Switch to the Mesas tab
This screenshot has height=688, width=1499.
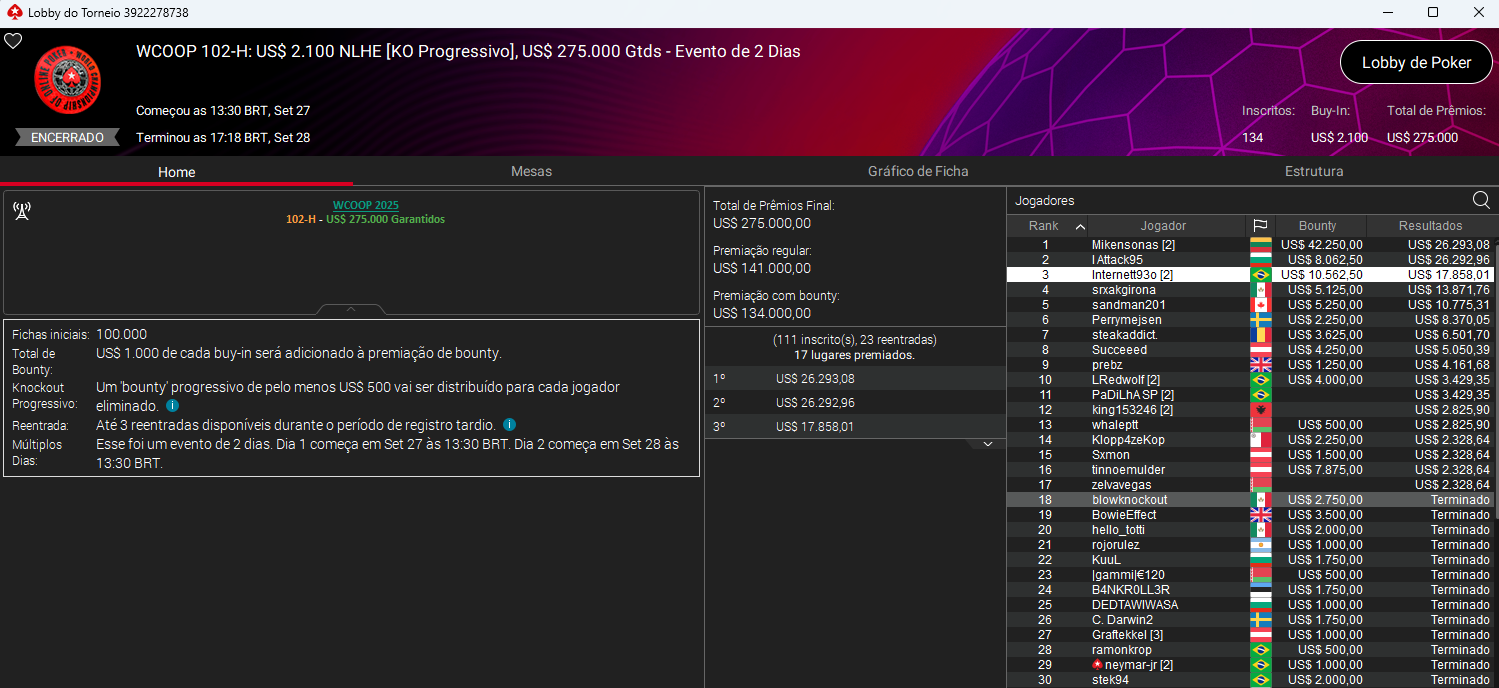tap(531, 172)
